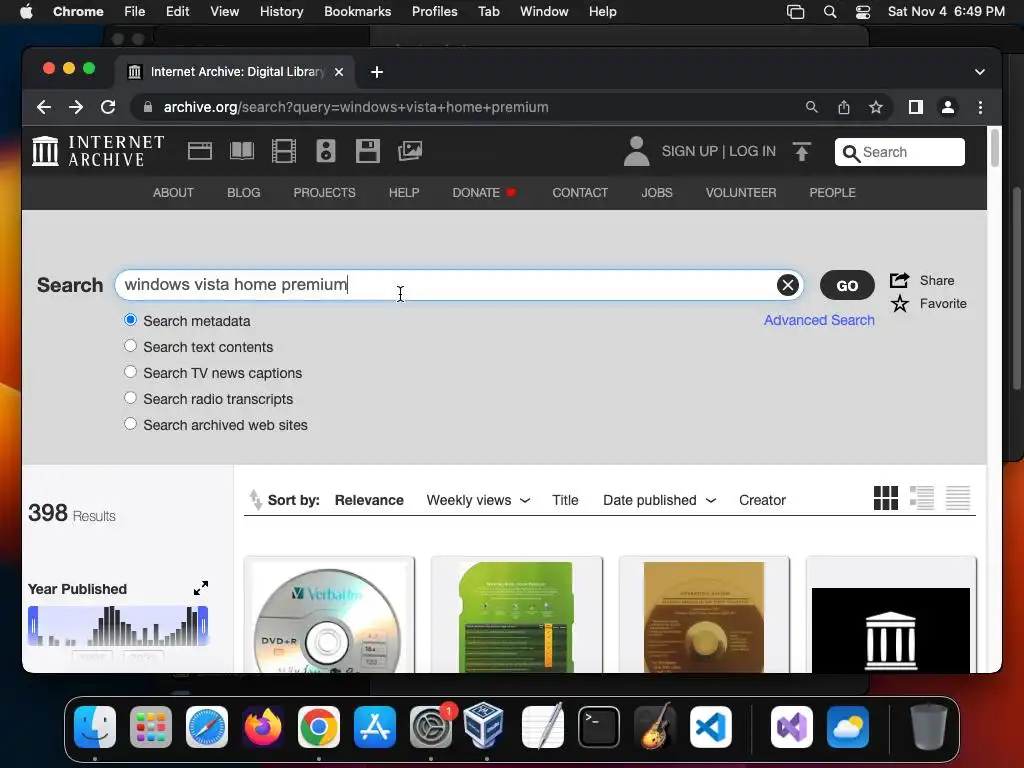Screen dimensions: 1024x768
Task: Open the Profiles menu
Action: coord(434,12)
